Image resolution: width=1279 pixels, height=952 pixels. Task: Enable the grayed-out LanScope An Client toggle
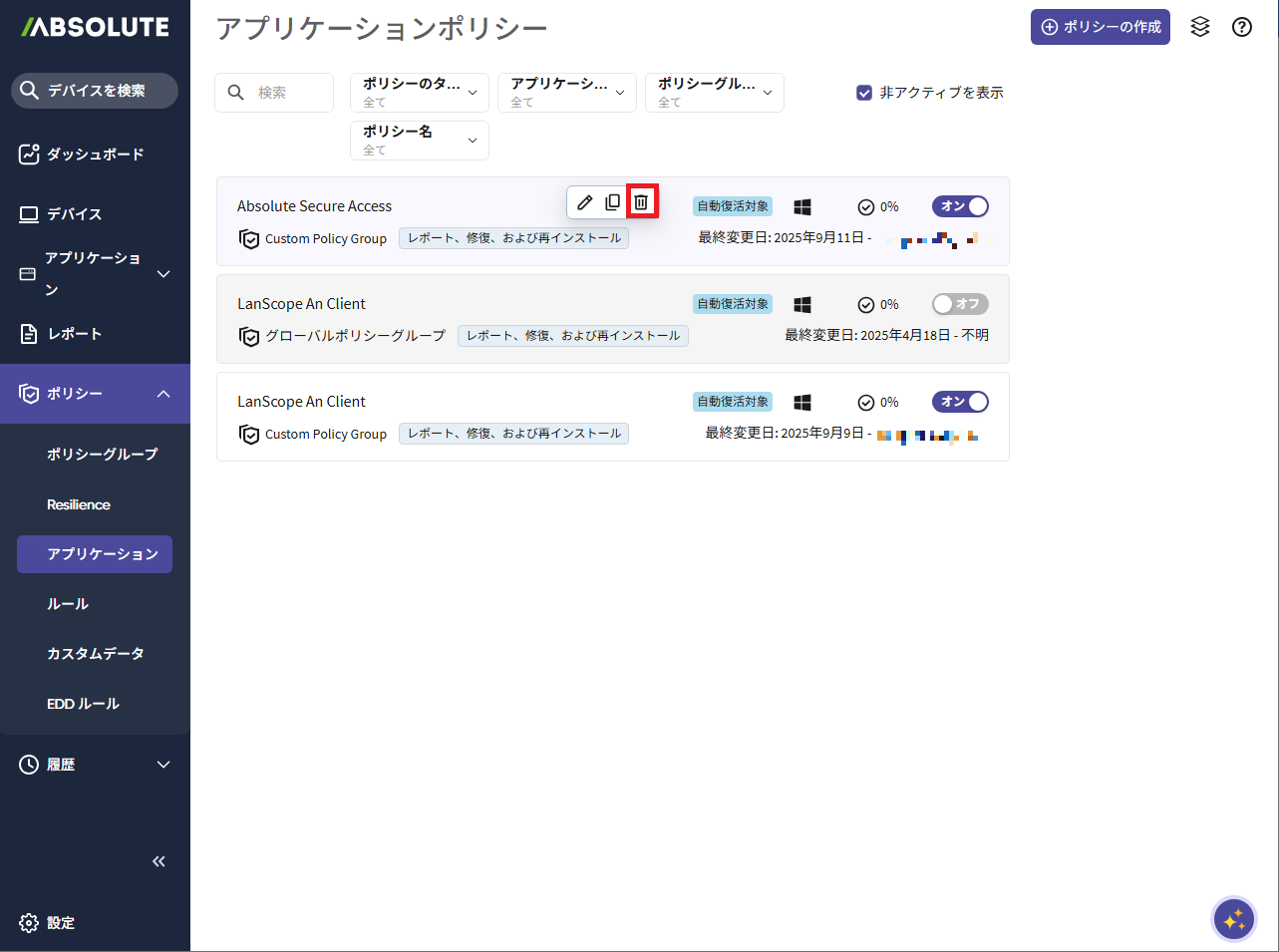[960, 304]
